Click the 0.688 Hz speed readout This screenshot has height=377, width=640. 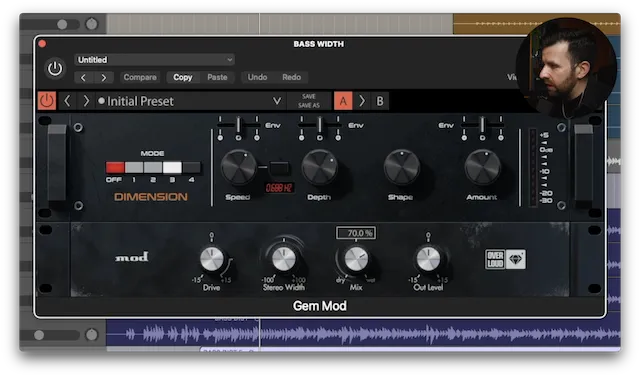coord(279,188)
